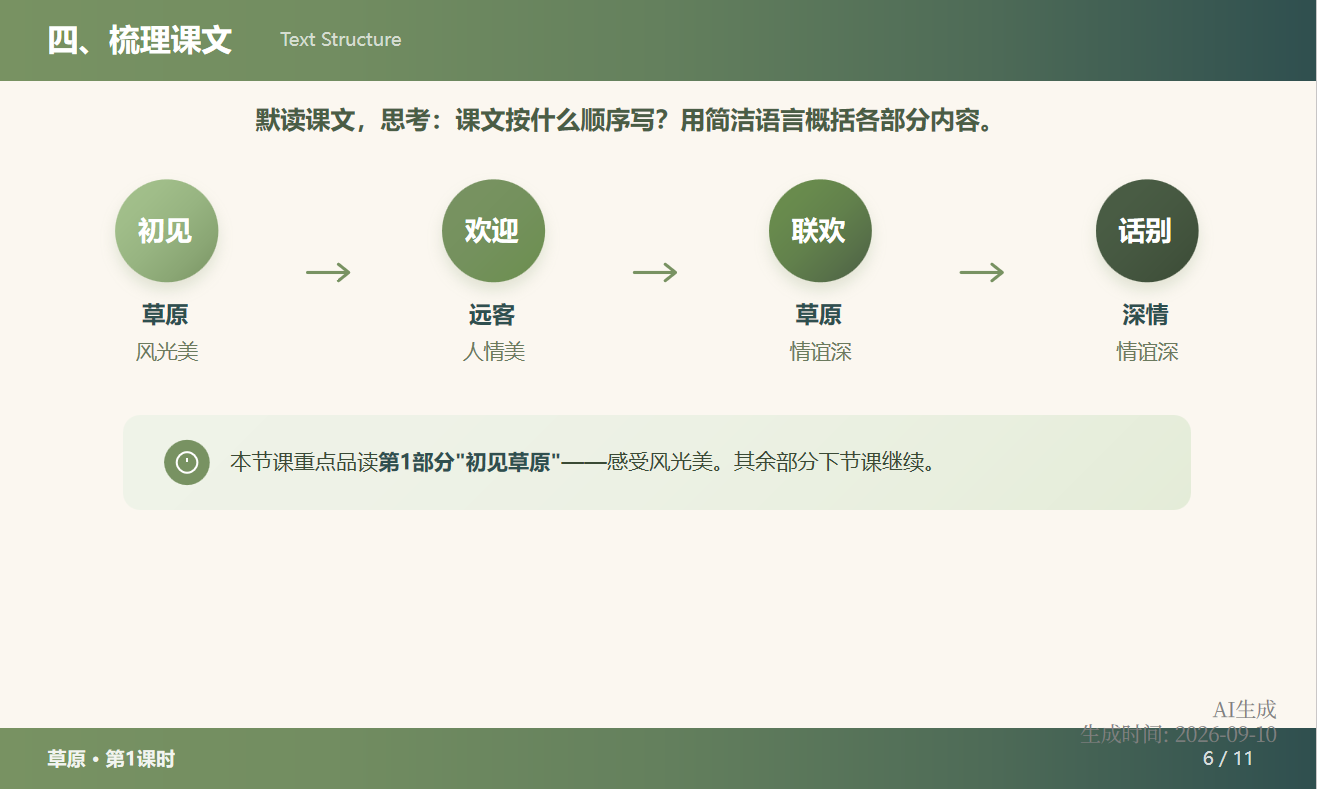Select the Text Structure subtitle
1317x789 pixels.
click(341, 40)
